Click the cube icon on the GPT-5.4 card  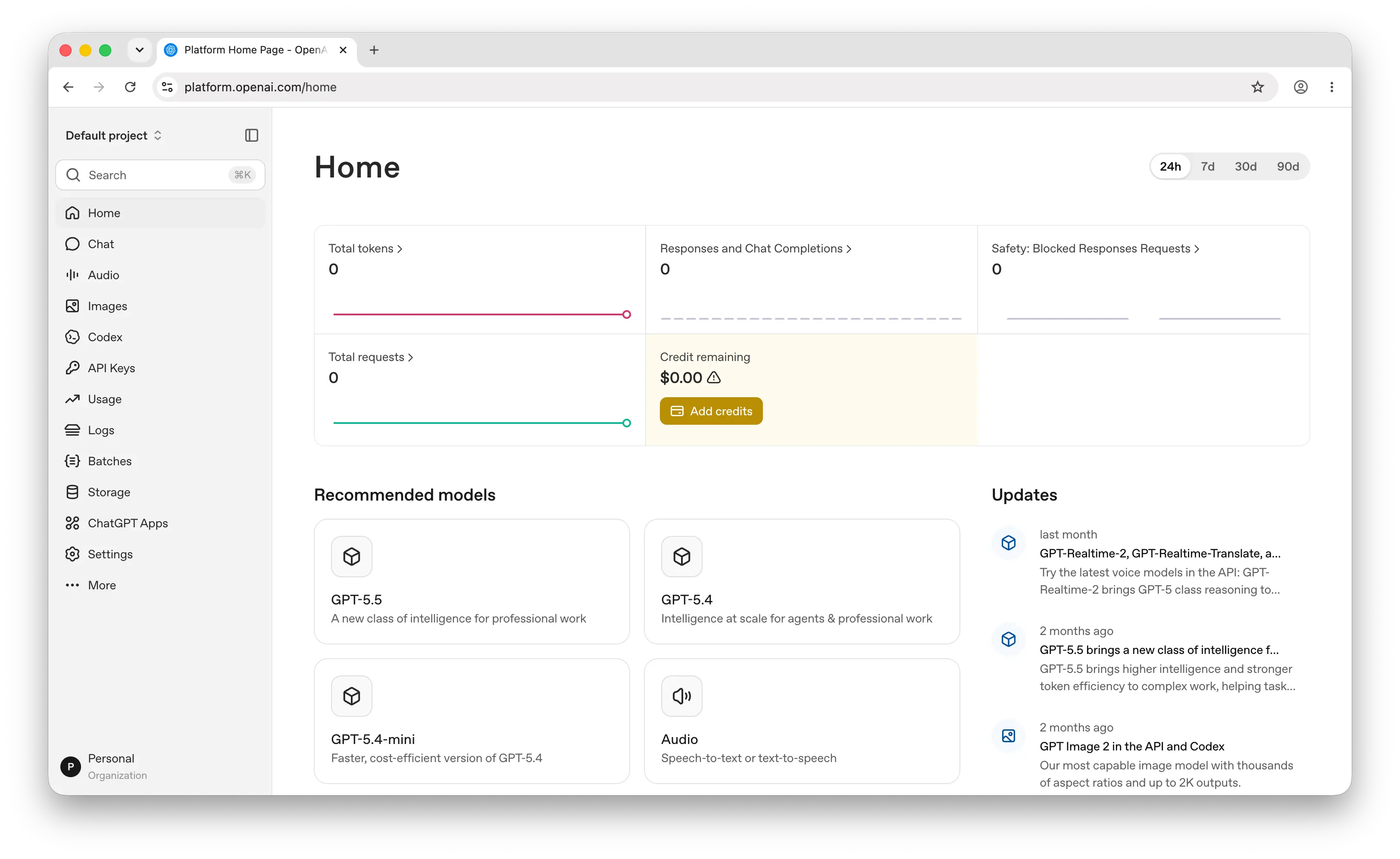tap(681, 556)
